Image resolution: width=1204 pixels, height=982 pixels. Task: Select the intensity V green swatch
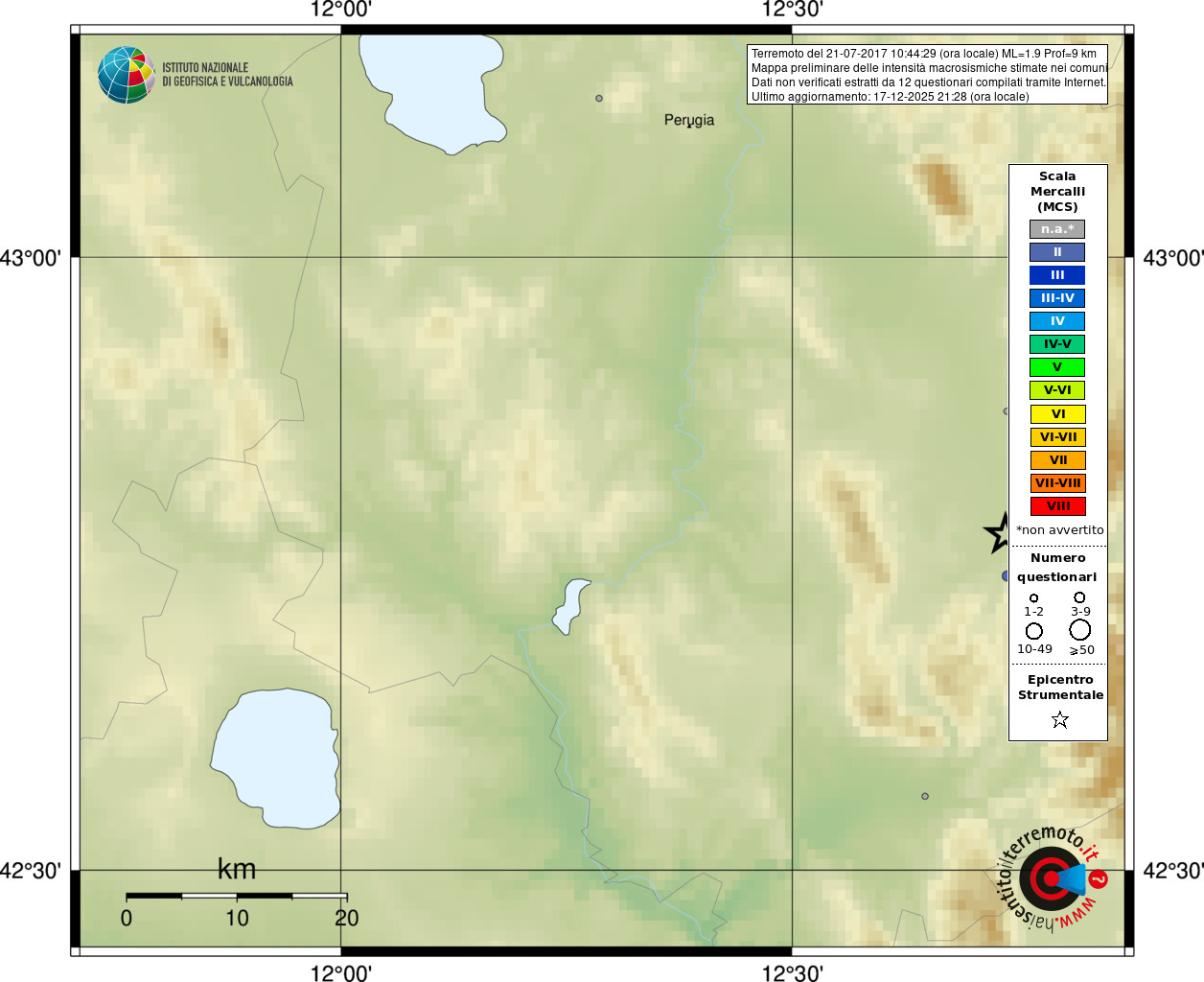click(1057, 367)
